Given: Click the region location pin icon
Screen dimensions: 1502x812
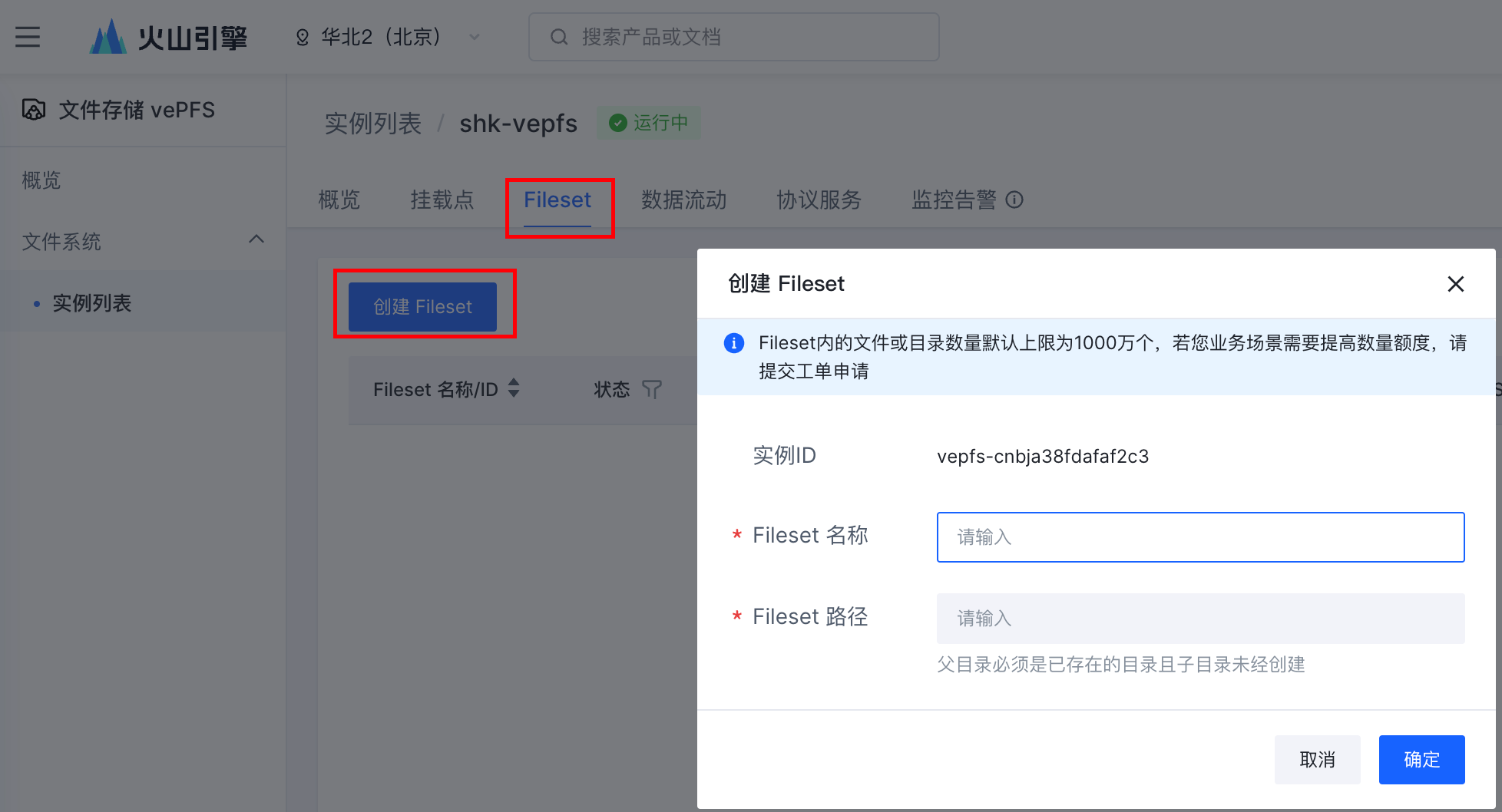Looking at the screenshot, I should point(303,38).
